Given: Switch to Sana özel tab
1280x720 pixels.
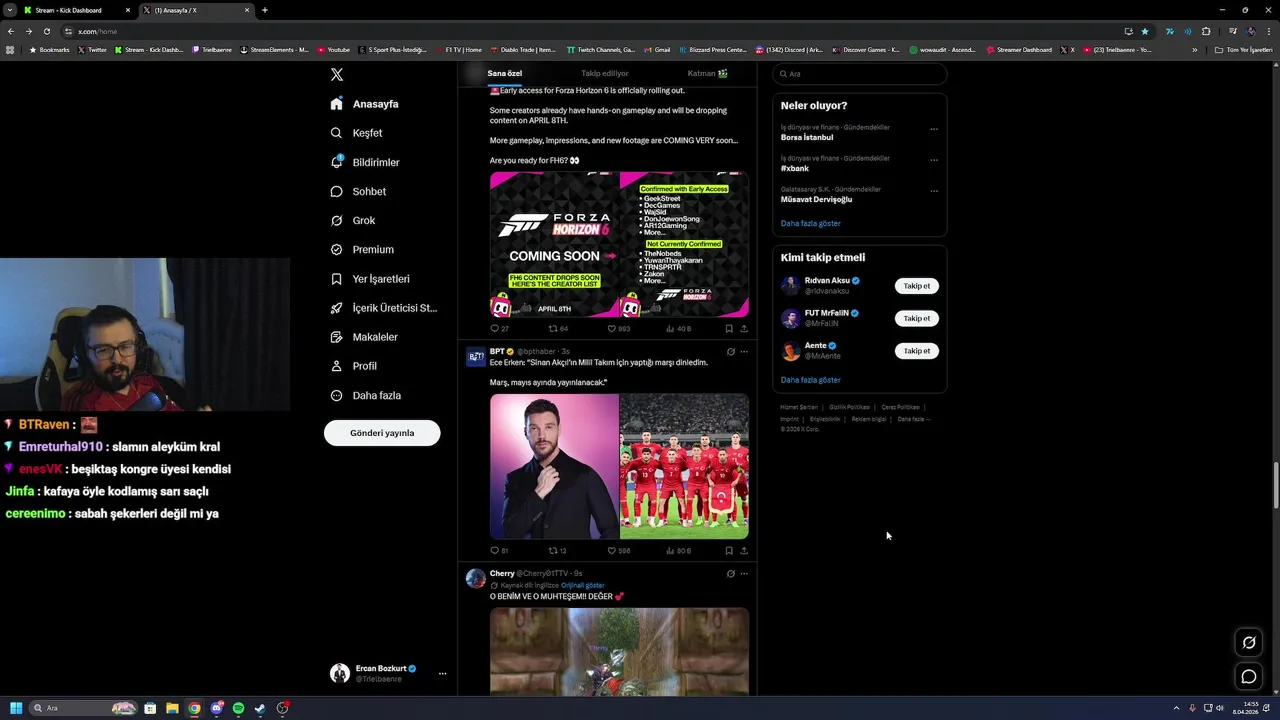Looking at the screenshot, I should coord(505,73).
